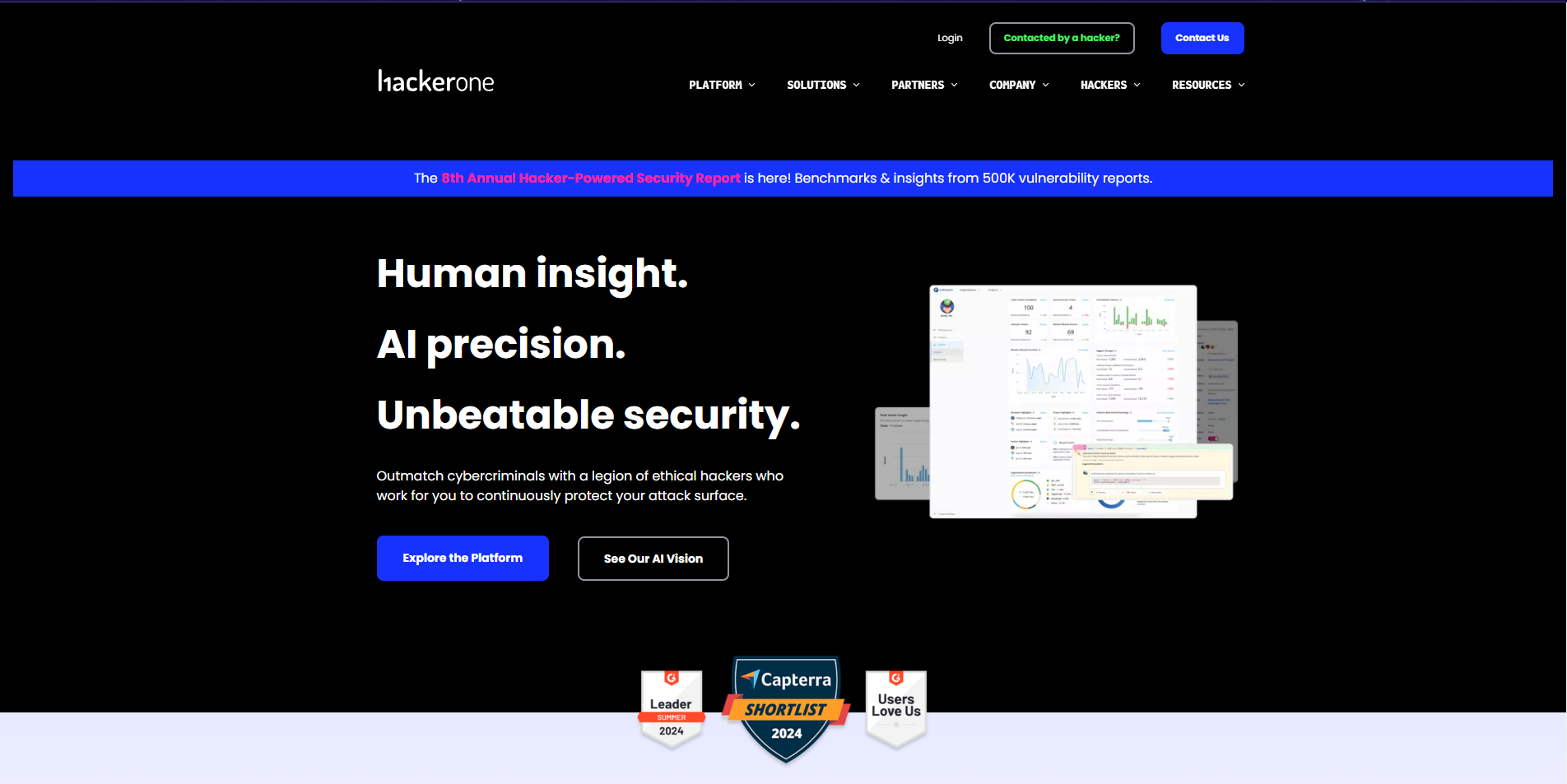Open the G2 Leader Summer 2024 badge
The image size is (1567, 784).
click(x=672, y=709)
